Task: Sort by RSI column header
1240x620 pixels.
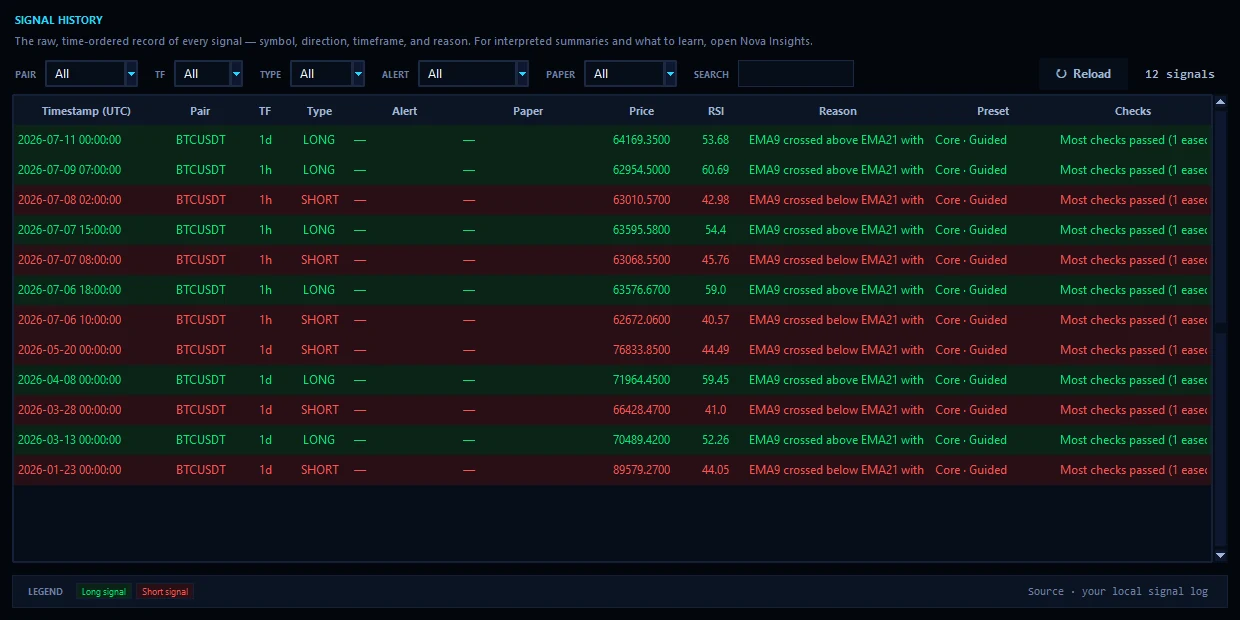Action: pyautogui.click(x=716, y=111)
